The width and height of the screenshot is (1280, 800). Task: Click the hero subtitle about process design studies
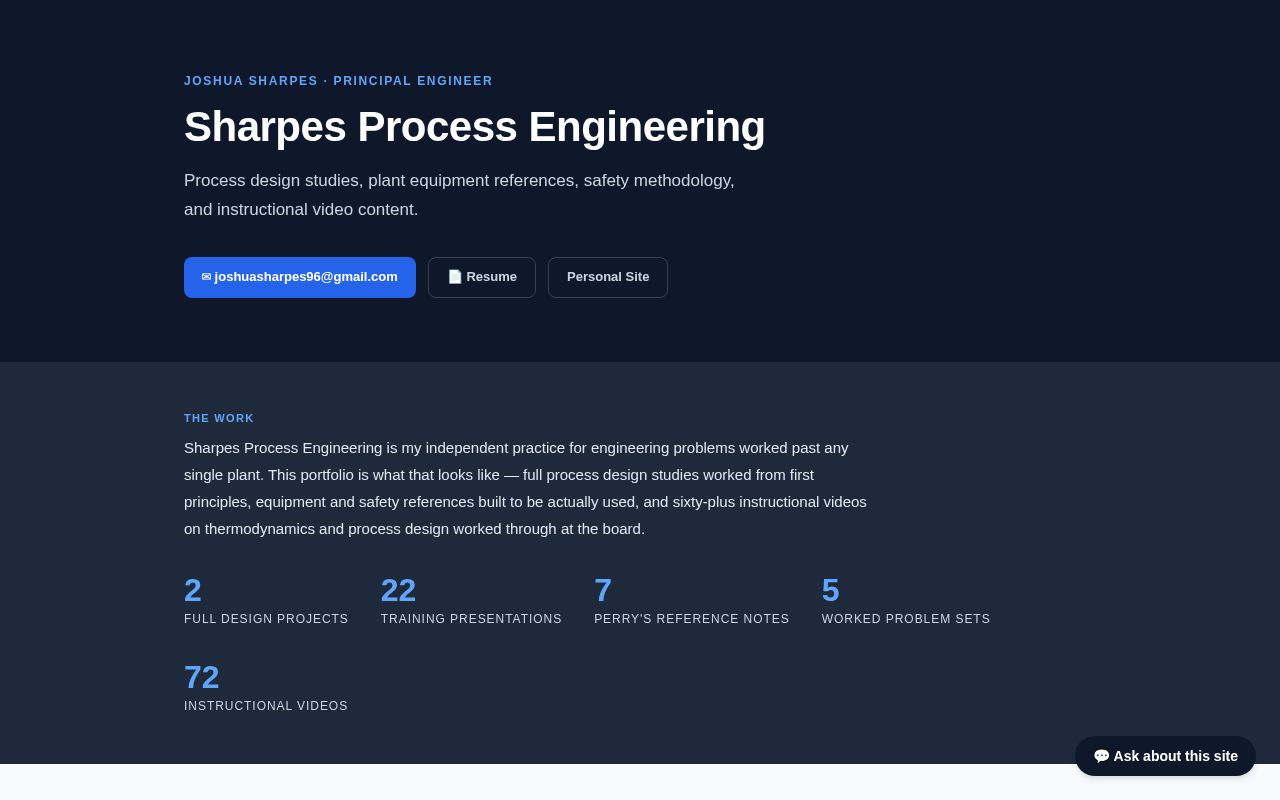459,195
